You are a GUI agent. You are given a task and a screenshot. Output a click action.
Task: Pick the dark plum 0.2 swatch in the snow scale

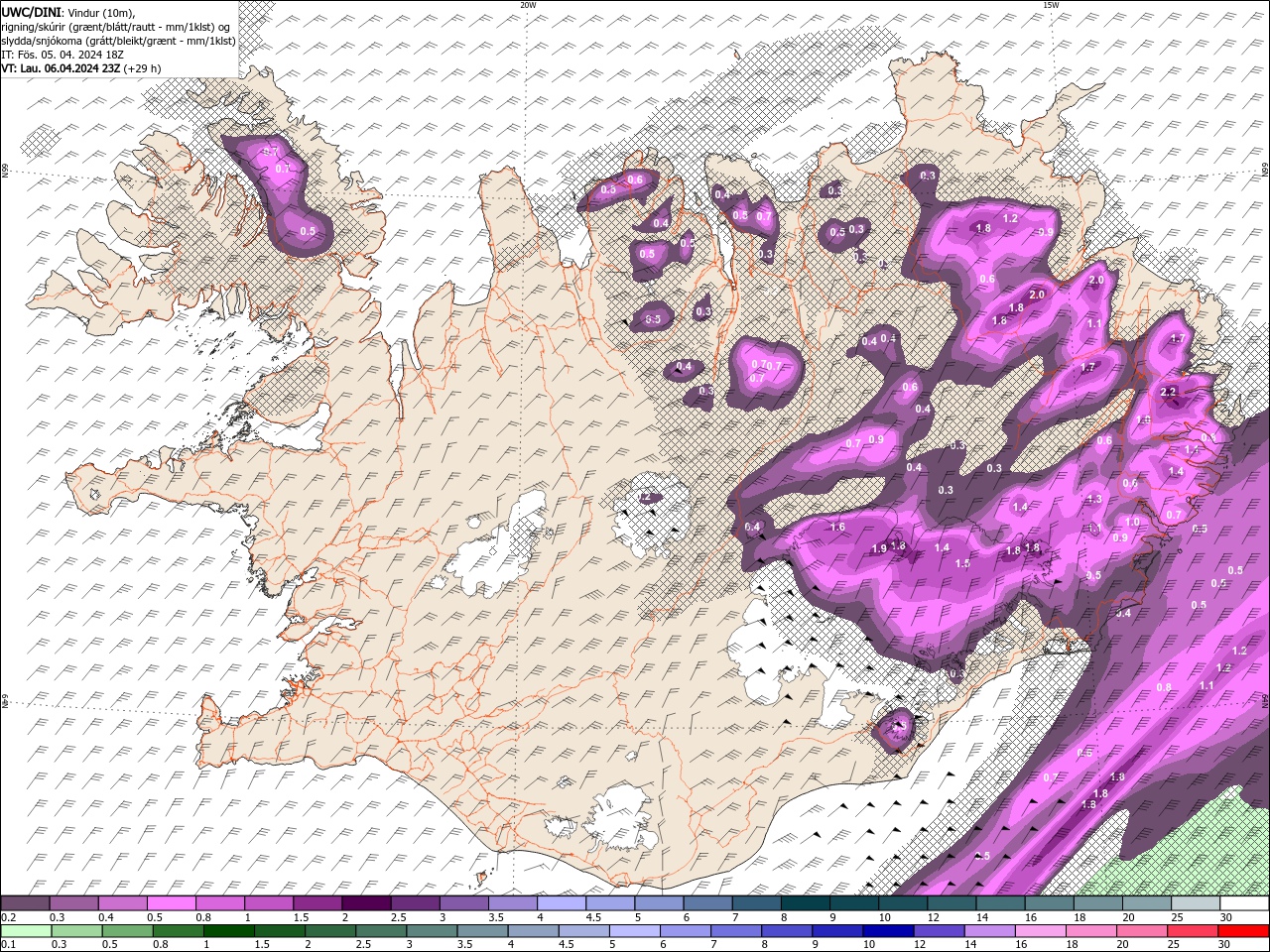26,903
